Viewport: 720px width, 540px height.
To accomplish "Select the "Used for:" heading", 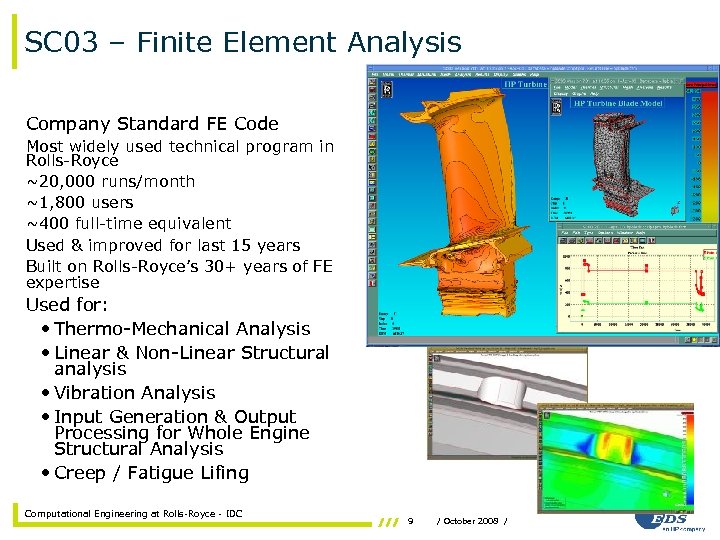I will [x=67, y=304].
